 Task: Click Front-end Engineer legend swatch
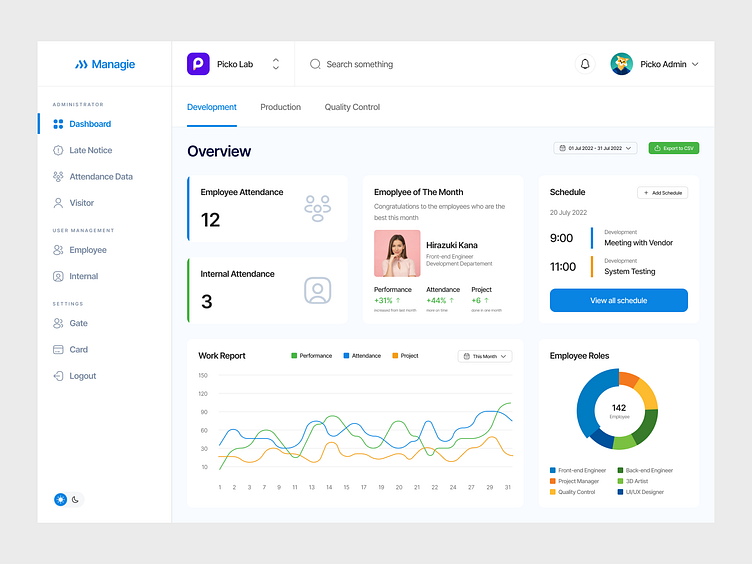click(552, 470)
